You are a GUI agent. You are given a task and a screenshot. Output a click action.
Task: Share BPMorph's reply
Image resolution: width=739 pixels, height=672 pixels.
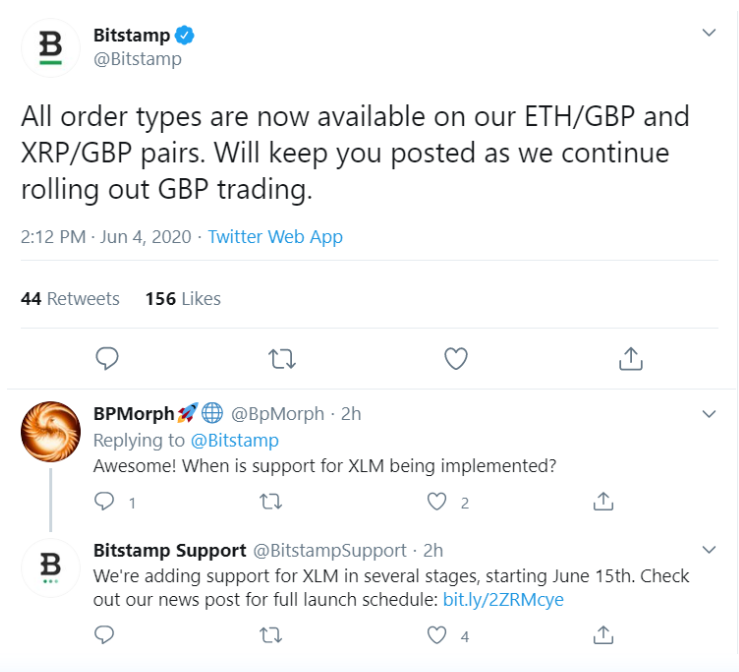[603, 501]
